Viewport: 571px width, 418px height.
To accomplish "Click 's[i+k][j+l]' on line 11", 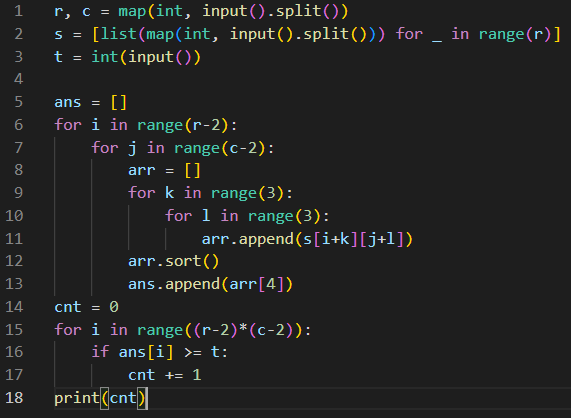I will click(x=354, y=239).
